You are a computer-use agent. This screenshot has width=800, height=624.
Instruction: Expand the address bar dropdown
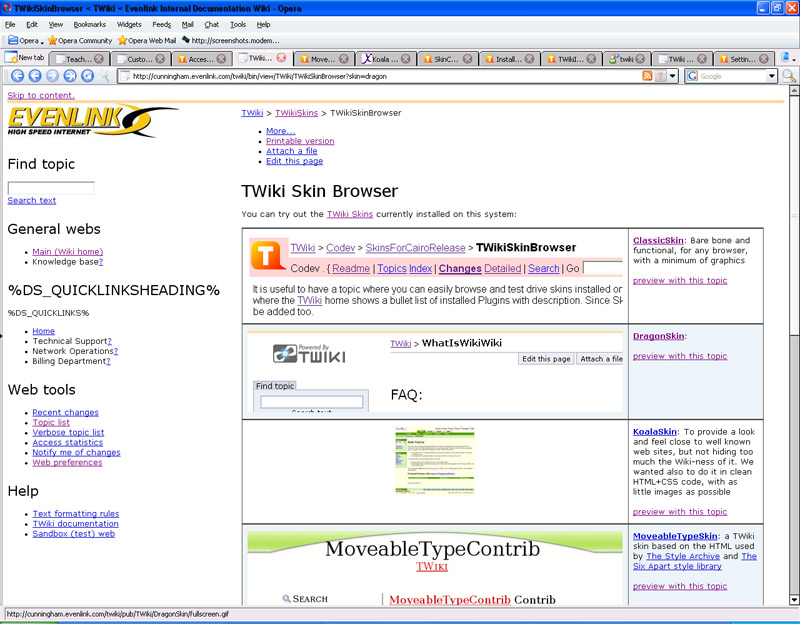(672, 76)
